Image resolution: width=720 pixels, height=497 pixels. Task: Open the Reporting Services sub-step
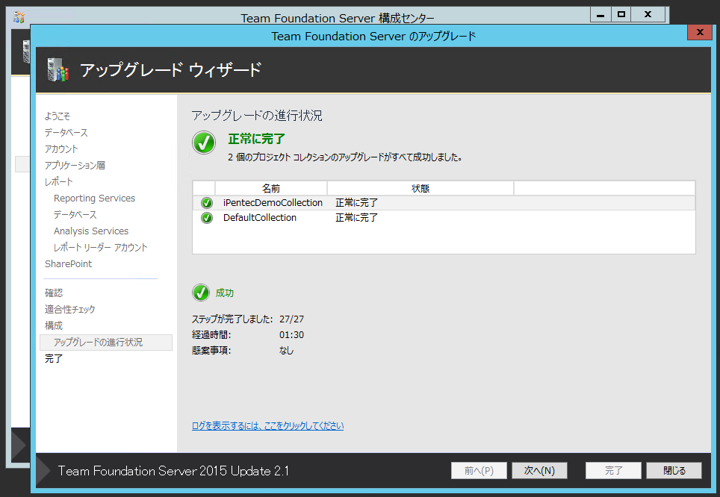(95, 198)
